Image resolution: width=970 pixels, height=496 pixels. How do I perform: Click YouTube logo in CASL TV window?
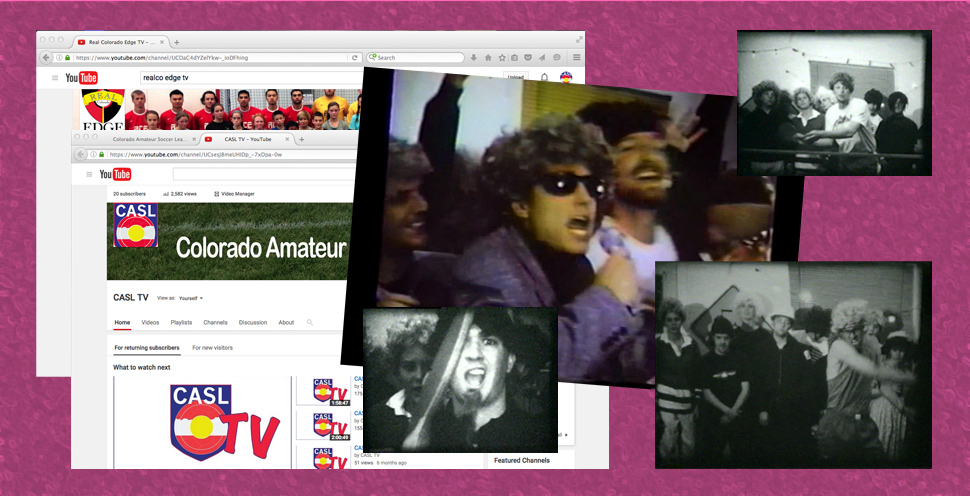tap(116, 174)
